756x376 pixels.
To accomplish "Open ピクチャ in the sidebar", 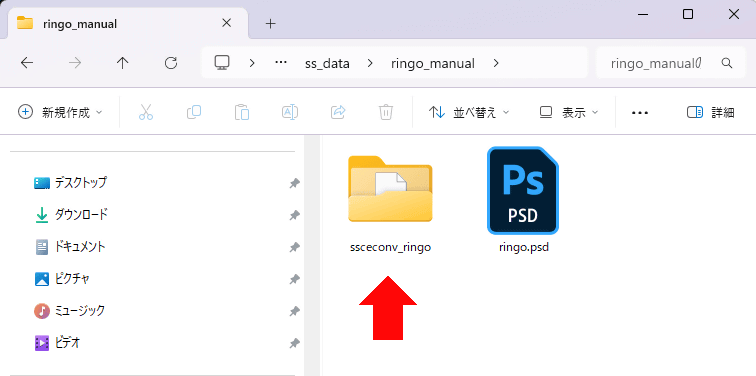I will (x=62, y=279).
